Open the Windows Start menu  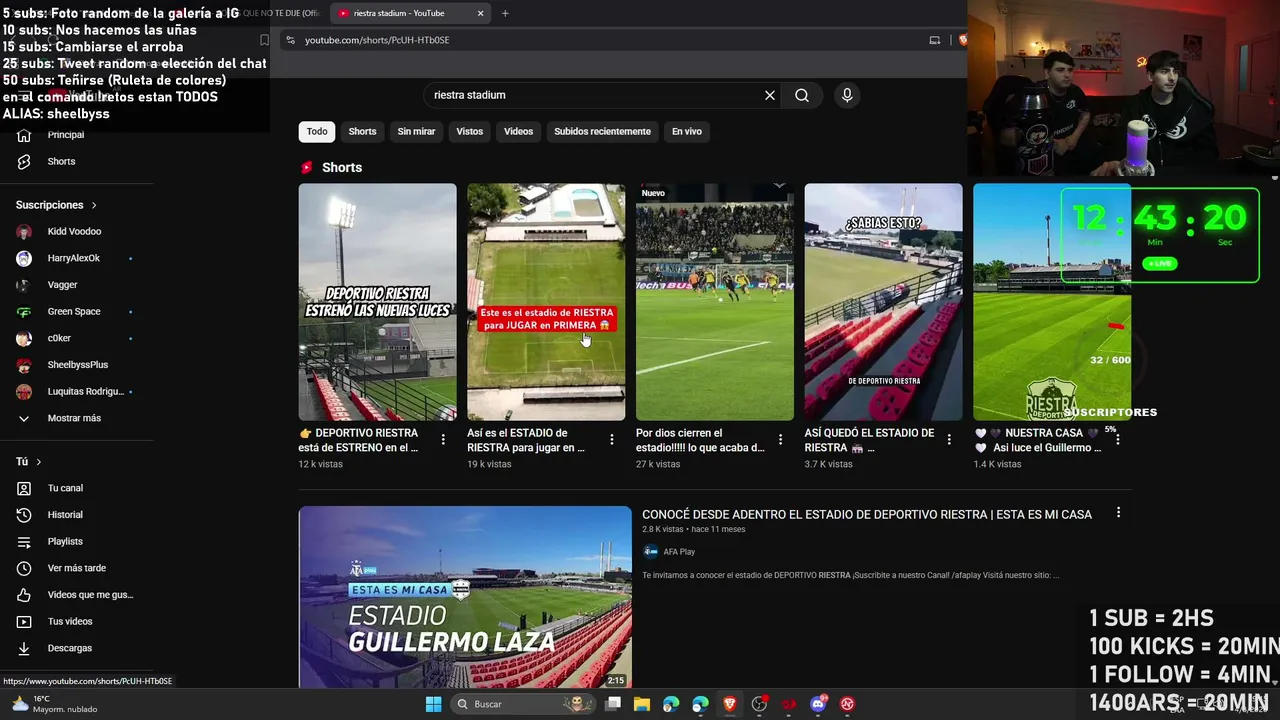[433, 704]
